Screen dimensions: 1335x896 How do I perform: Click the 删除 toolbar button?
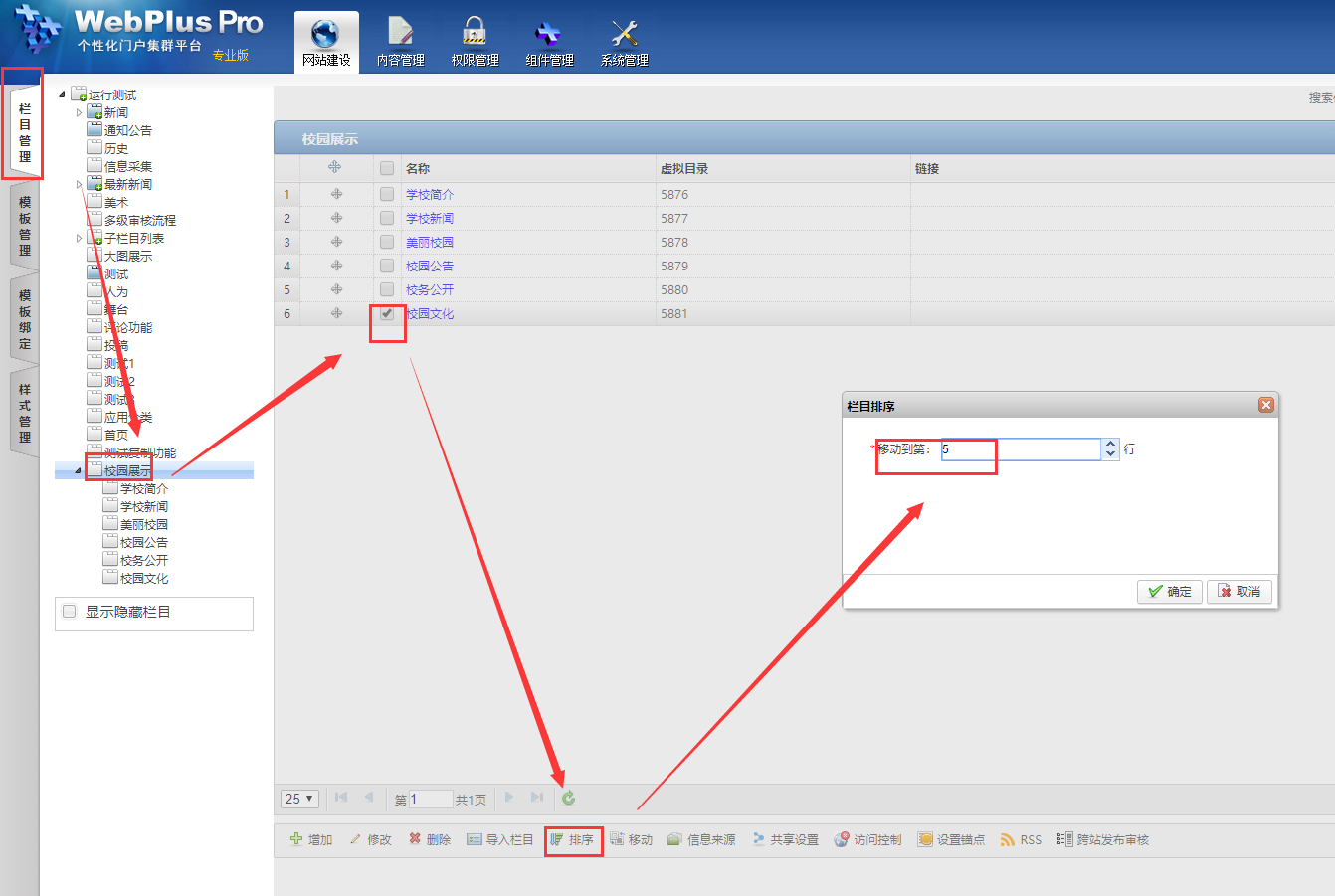tap(430, 839)
